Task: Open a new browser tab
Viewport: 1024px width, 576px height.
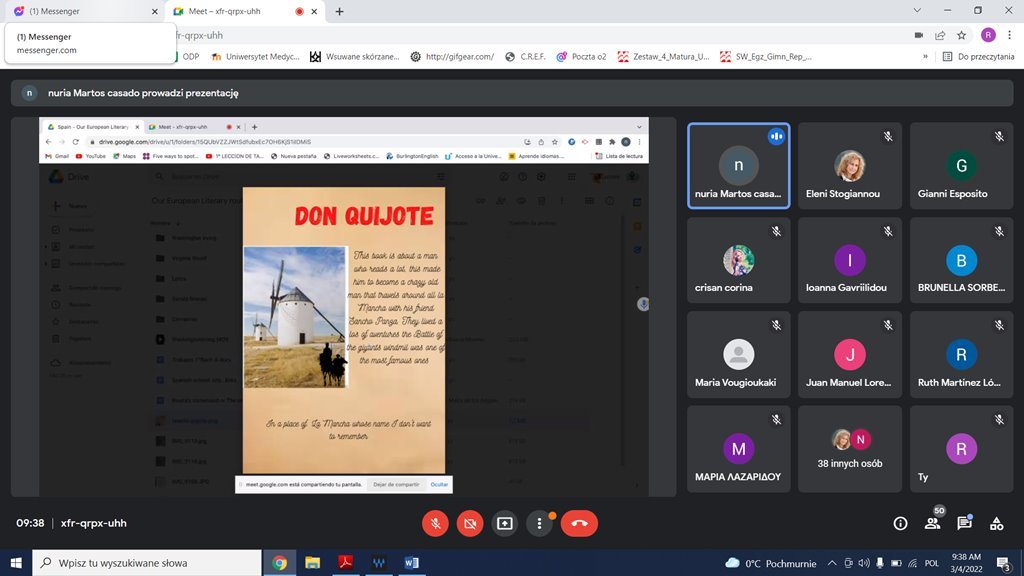Action: coord(340,11)
